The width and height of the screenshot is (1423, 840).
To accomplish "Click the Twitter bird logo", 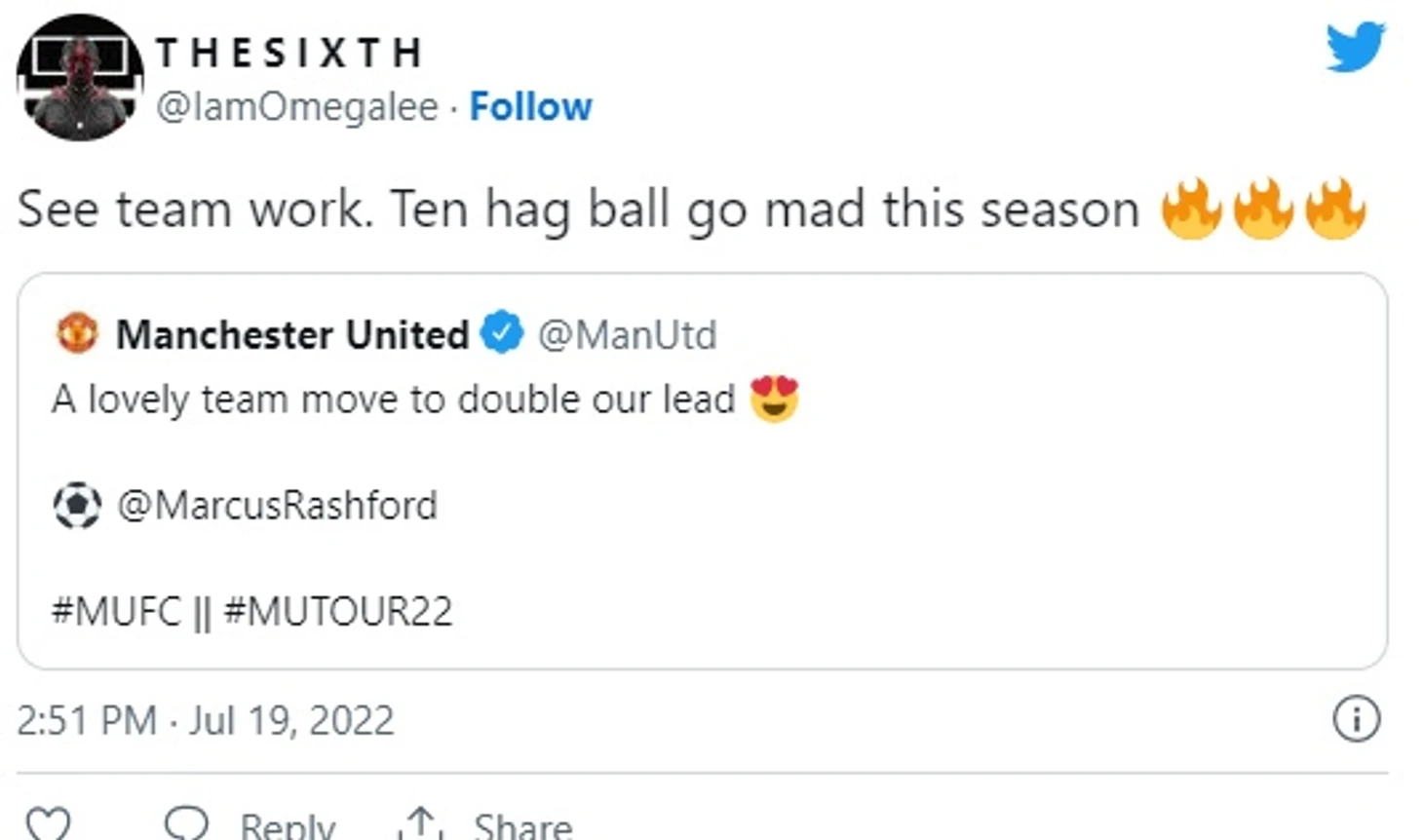I will point(1355,46).
